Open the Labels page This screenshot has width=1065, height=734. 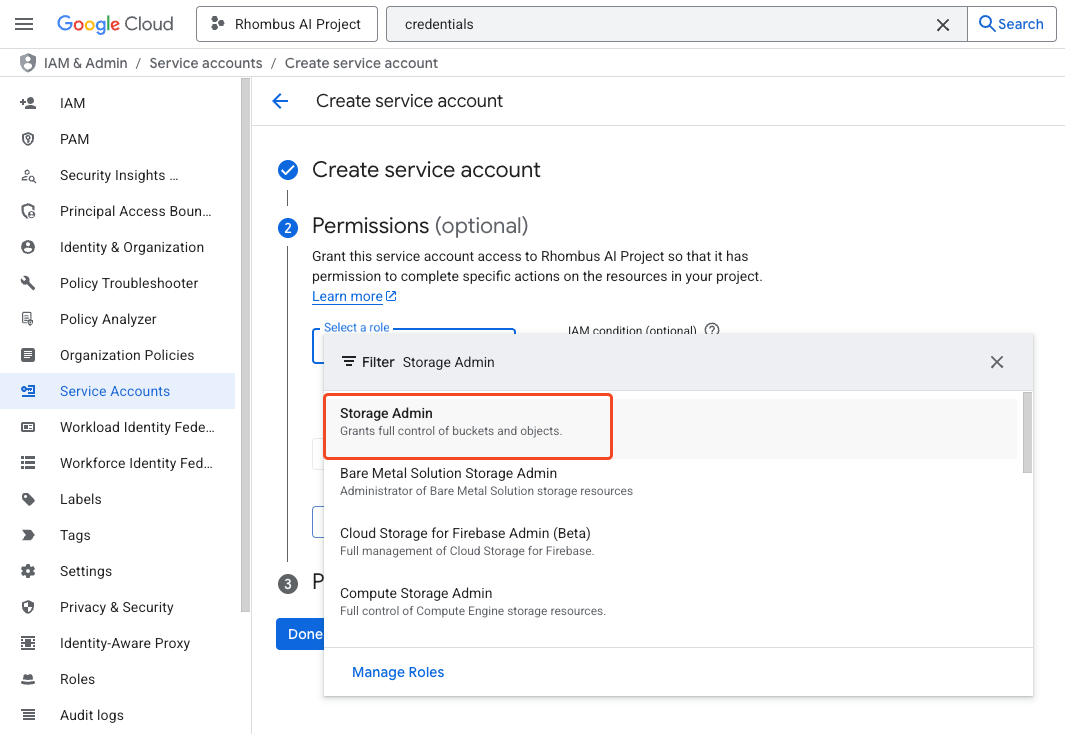coord(80,499)
